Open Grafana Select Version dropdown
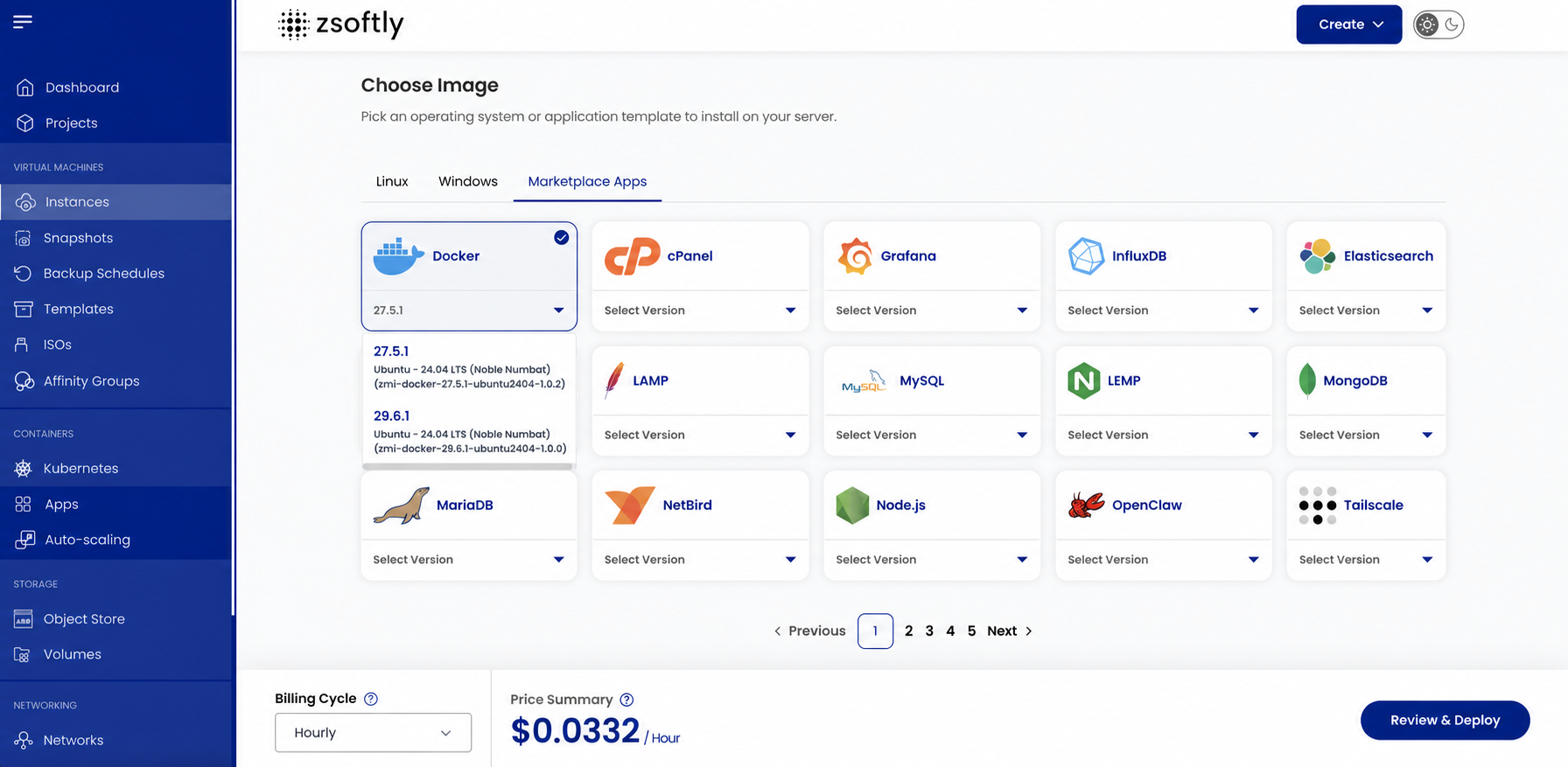The height and width of the screenshot is (767, 1568). click(932, 310)
